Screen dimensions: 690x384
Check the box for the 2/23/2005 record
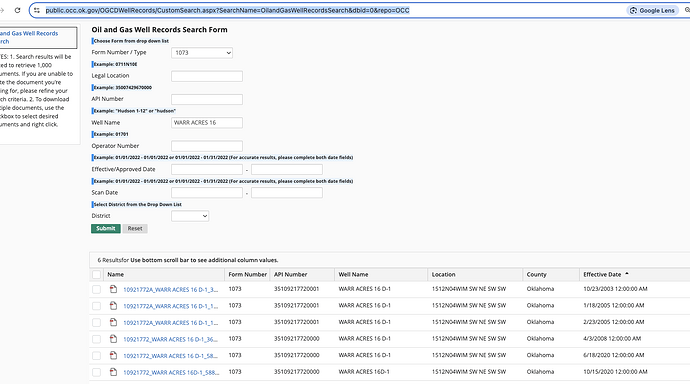[96, 322]
